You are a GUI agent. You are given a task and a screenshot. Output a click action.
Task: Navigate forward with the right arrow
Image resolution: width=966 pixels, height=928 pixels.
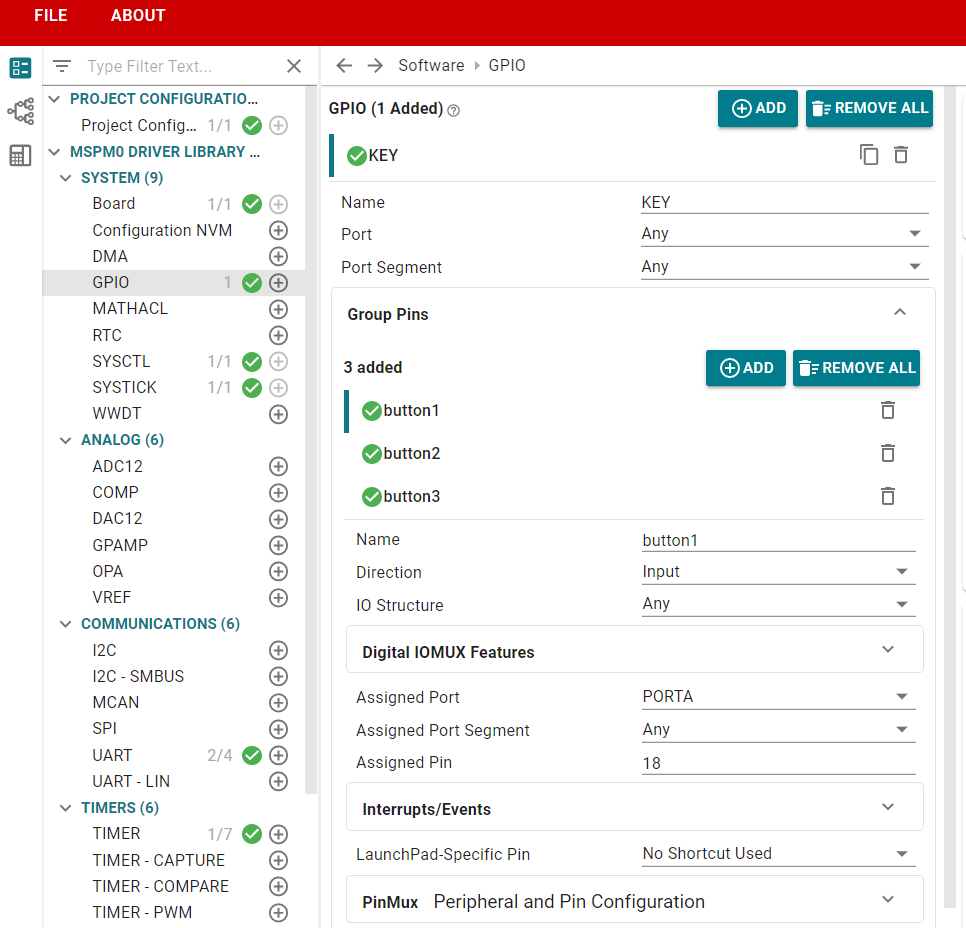pos(375,65)
